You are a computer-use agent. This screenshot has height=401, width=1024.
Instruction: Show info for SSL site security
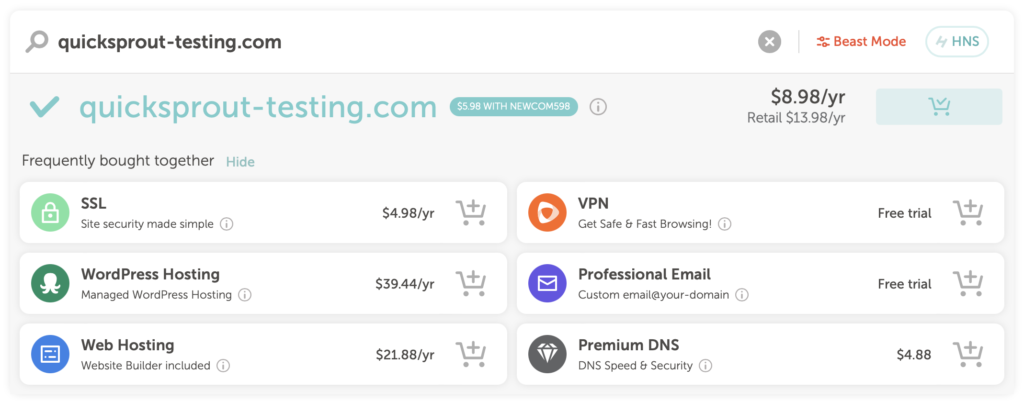pos(227,224)
